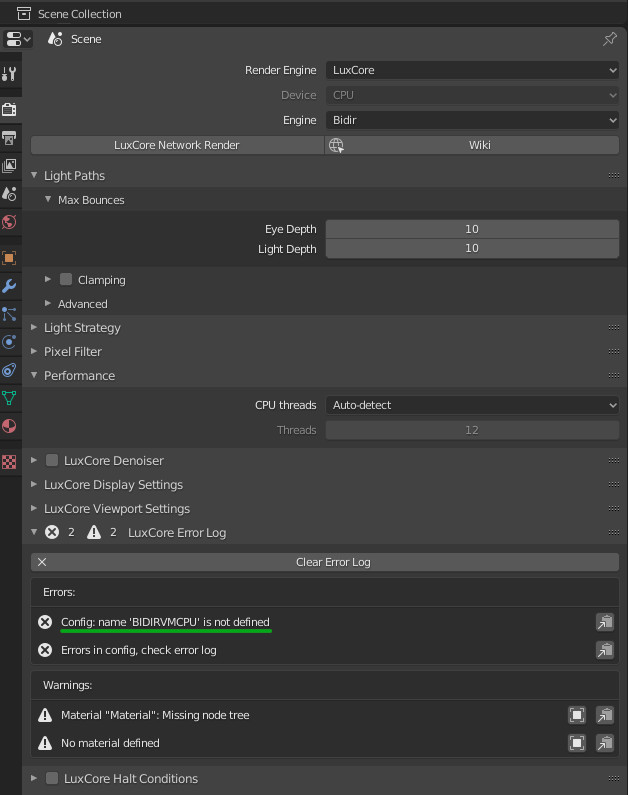Select the Object properties orange square icon
This screenshot has height=795, width=628.
pyautogui.click(x=10, y=258)
